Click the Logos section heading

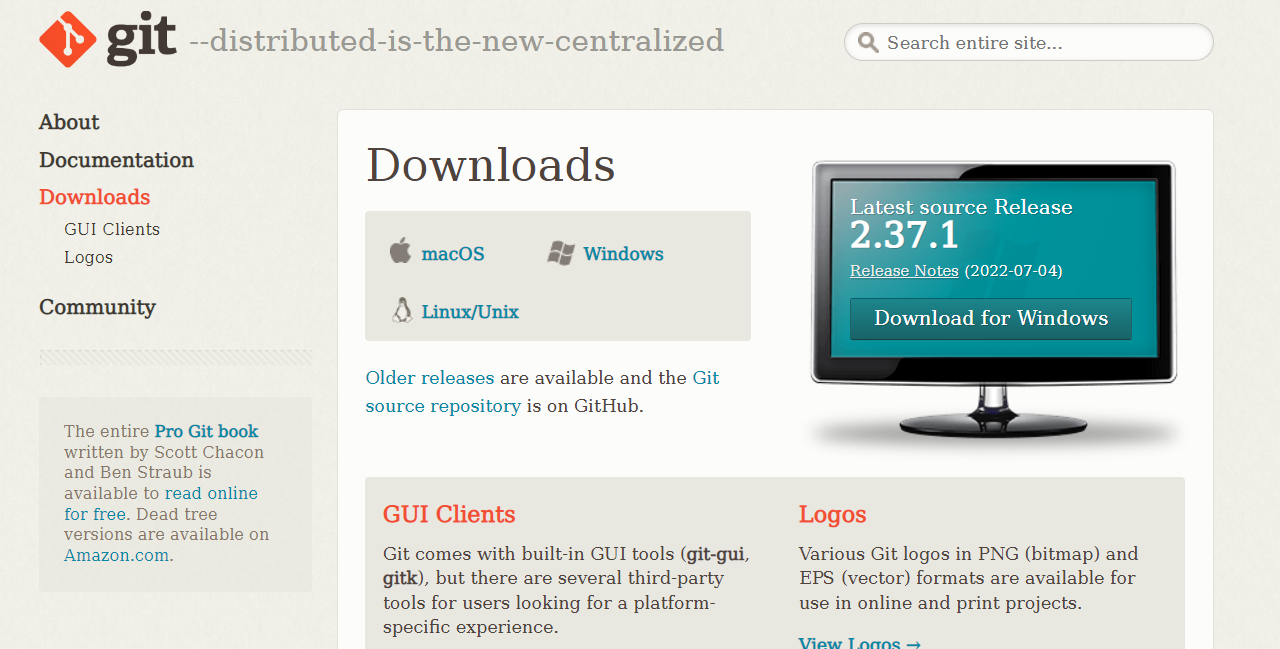[832, 515]
